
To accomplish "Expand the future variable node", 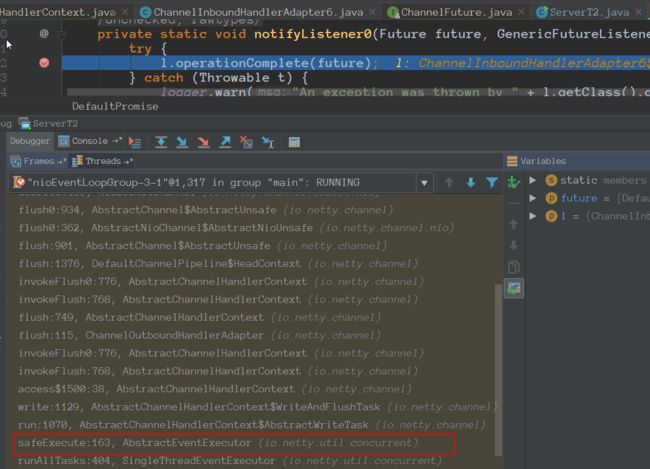I will click(x=533, y=198).
